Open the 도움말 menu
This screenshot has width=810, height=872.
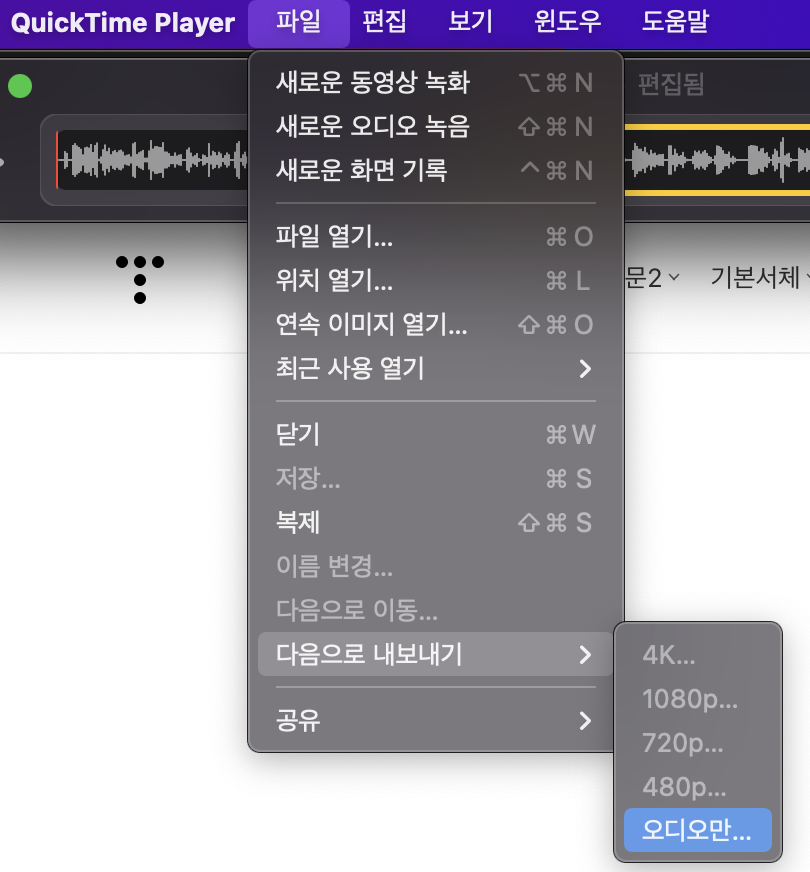(675, 23)
